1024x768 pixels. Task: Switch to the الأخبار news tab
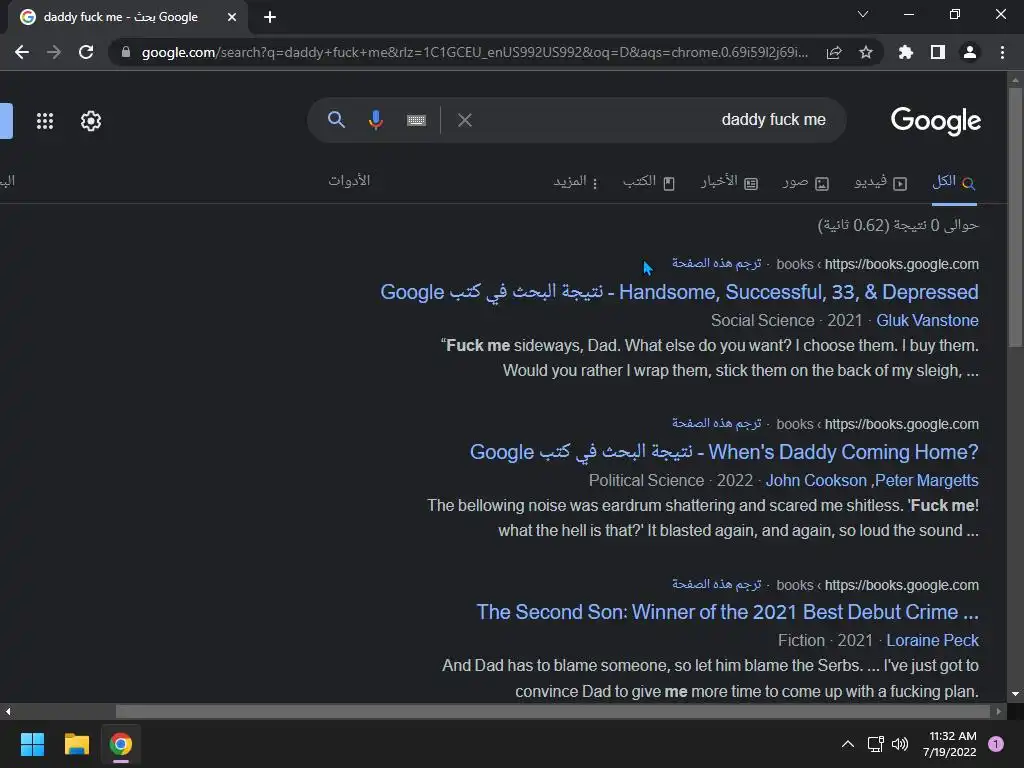[x=729, y=182]
